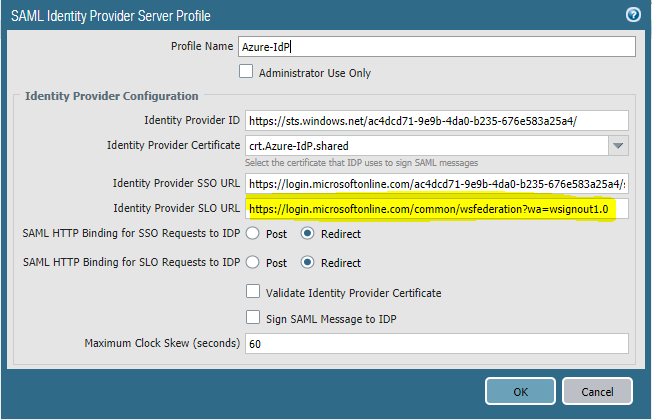The height and width of the screenshot is (420, 652).
Task: Select Redirect for SLO Requests binding
Action: 308,263
